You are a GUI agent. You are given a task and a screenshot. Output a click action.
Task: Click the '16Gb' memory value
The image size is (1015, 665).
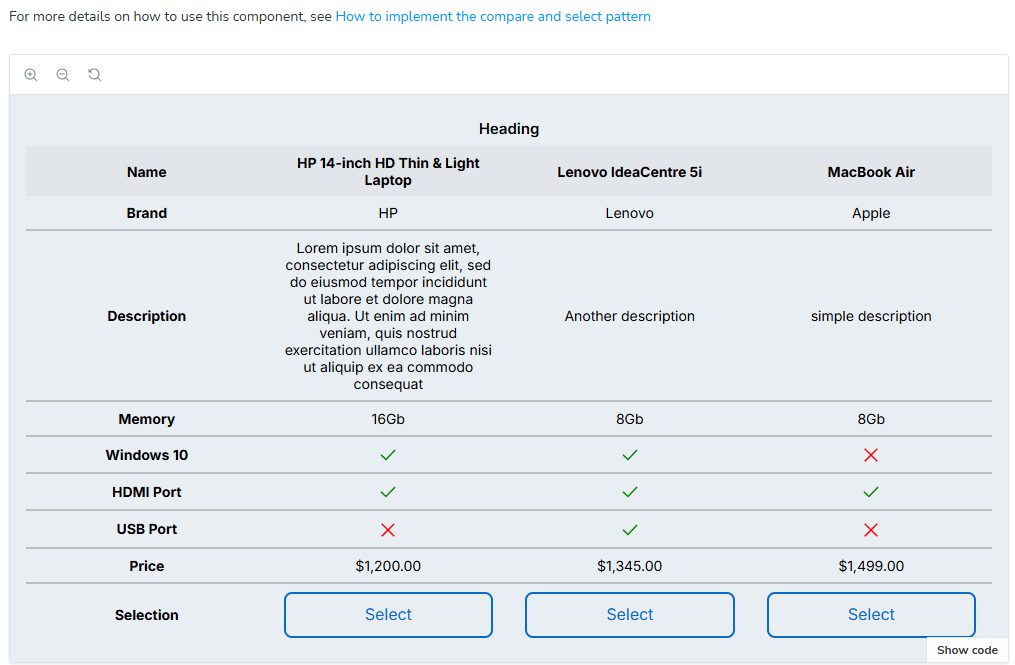pyautogui.click(x=388, y=419)
